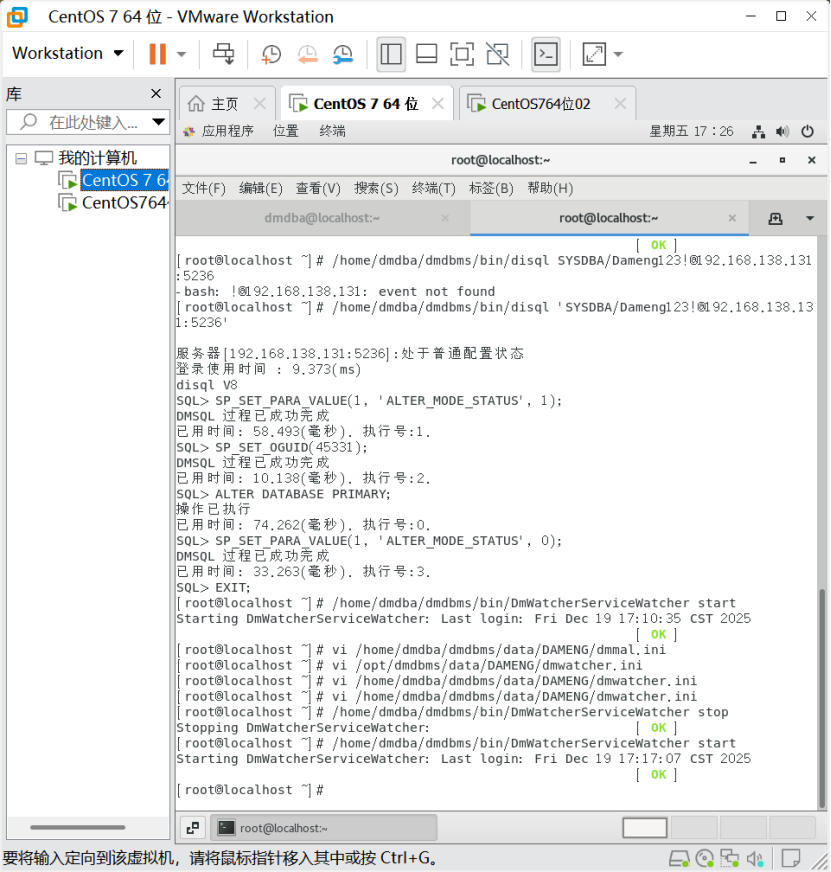This screenshot has height=872, width=831.
Task: Click the guest network status icon
Action: pos(758,132)
